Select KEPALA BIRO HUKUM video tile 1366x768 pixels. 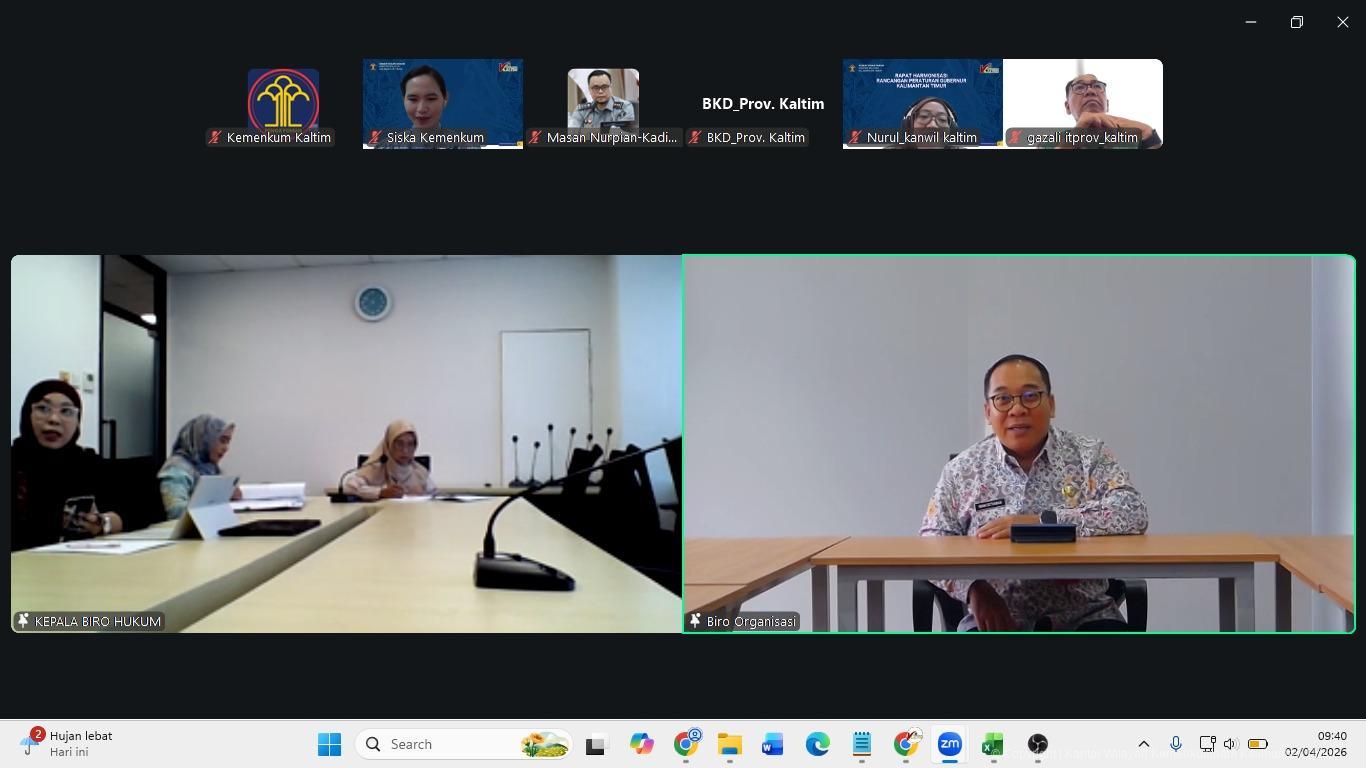(x=346, y=443)
